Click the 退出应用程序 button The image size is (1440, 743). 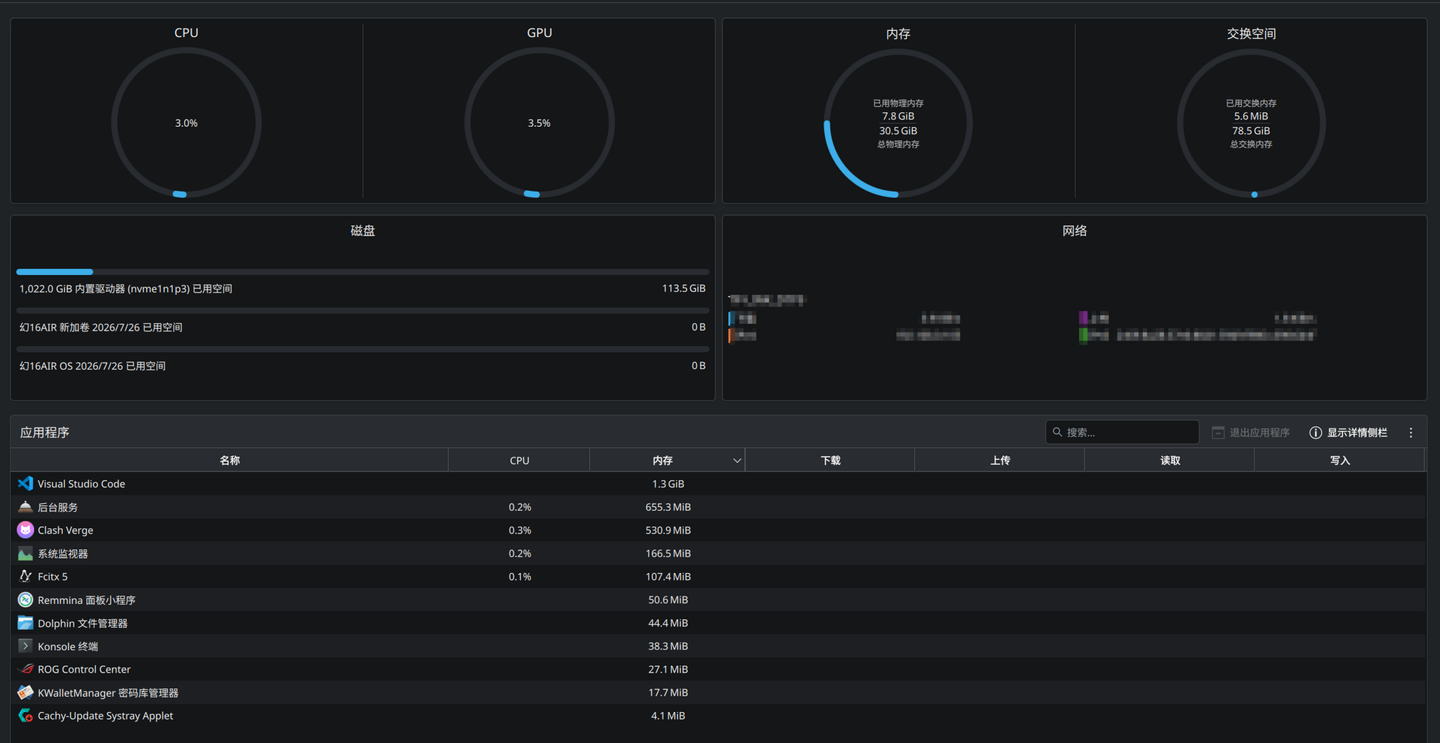(1251, 432)
